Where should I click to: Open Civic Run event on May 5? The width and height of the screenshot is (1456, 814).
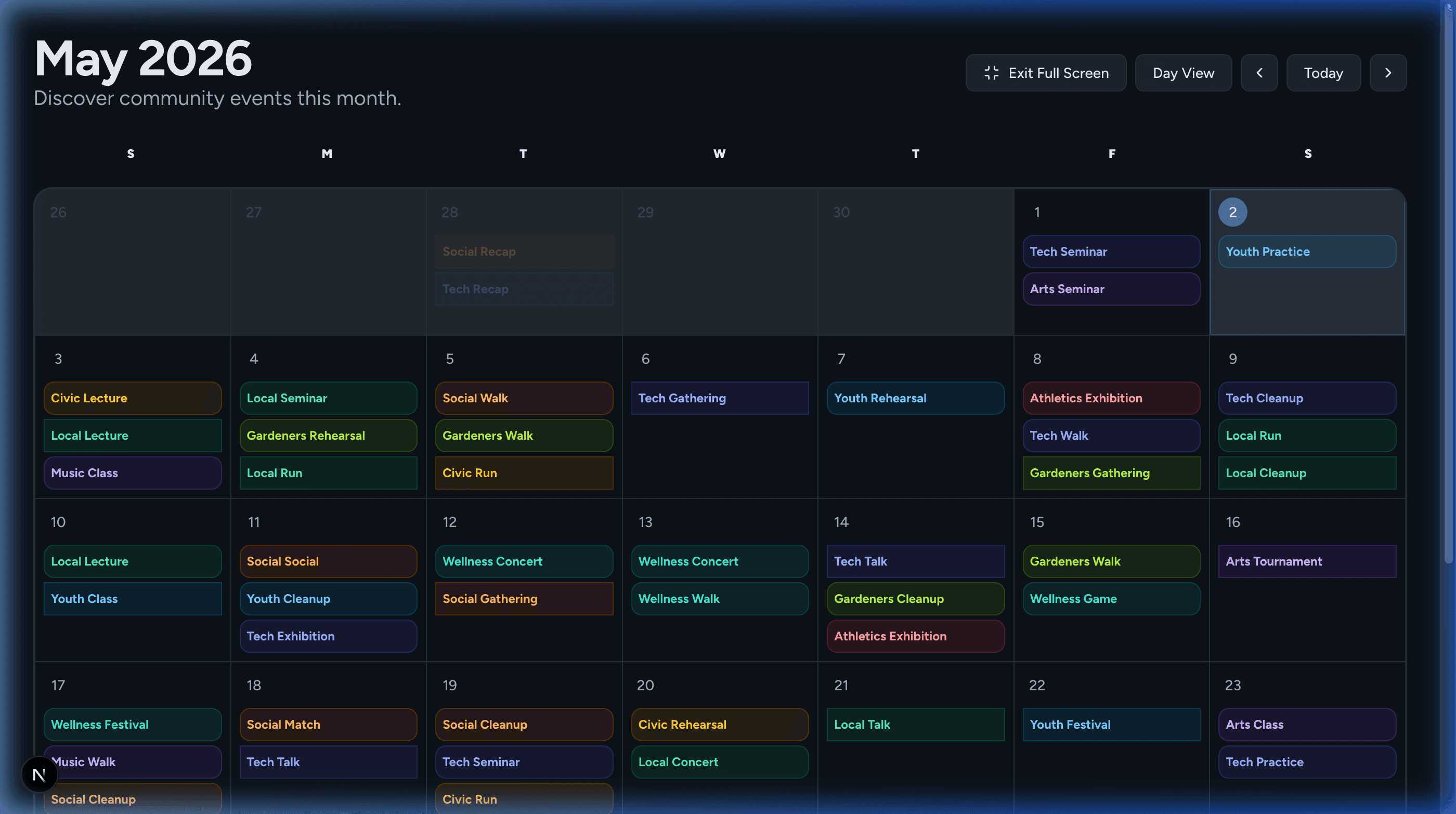(x=524, y=473)
